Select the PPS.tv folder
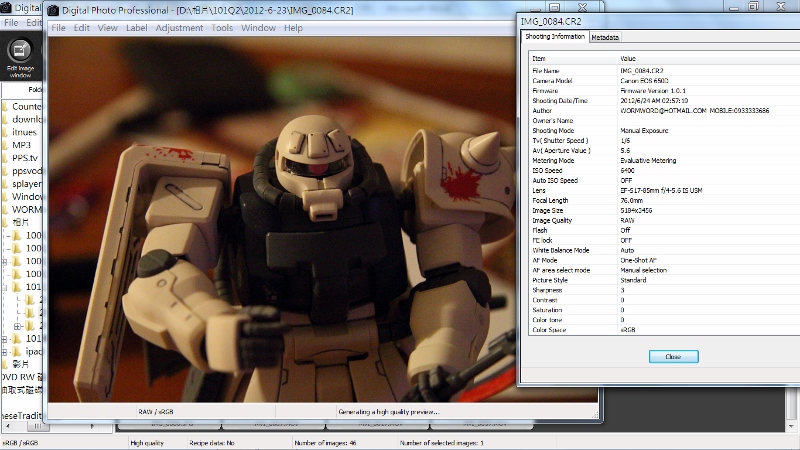 [25, 158]
